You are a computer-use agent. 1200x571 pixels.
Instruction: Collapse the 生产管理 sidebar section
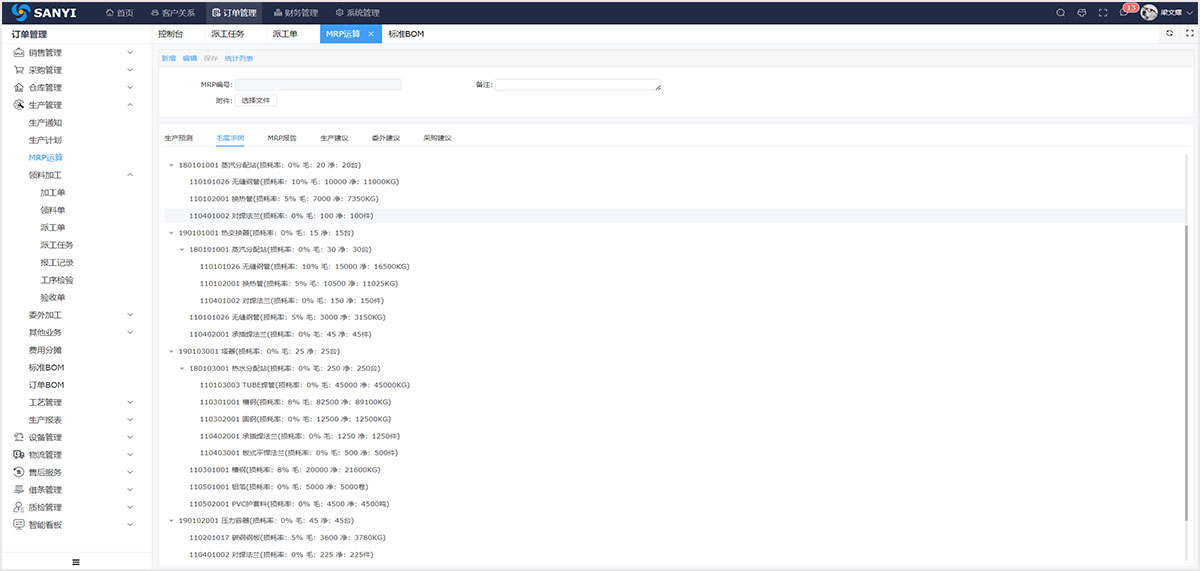click(x=130, y=105)
